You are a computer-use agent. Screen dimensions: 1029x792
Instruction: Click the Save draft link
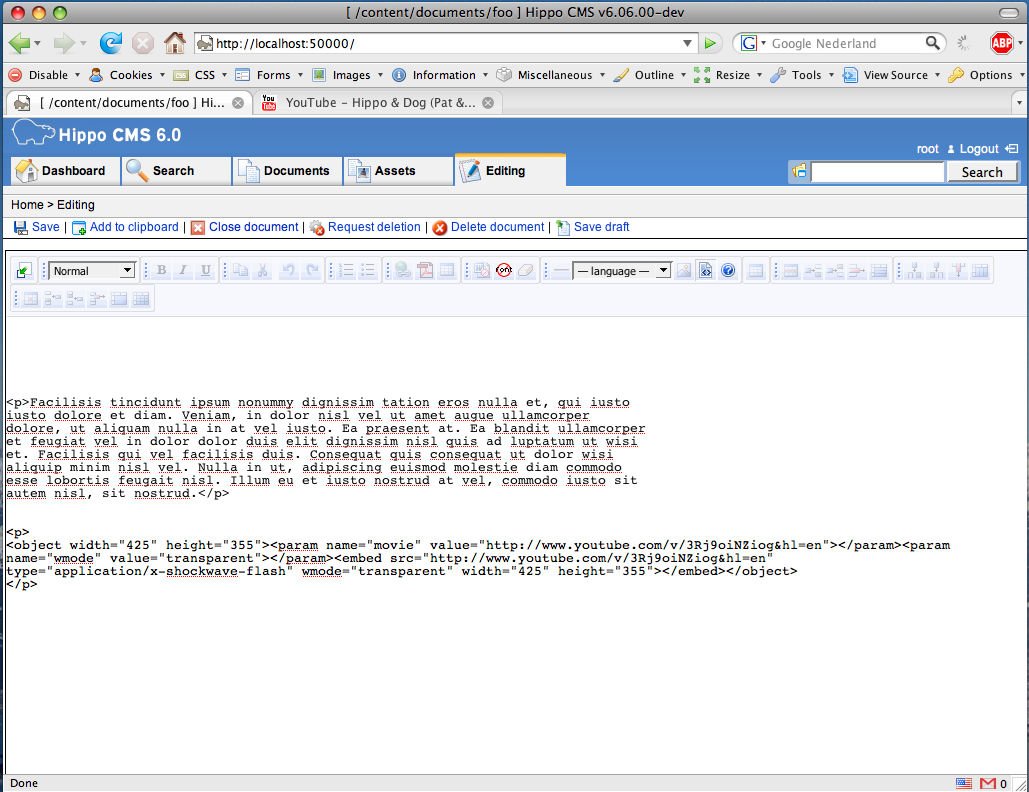coord(601,227)
